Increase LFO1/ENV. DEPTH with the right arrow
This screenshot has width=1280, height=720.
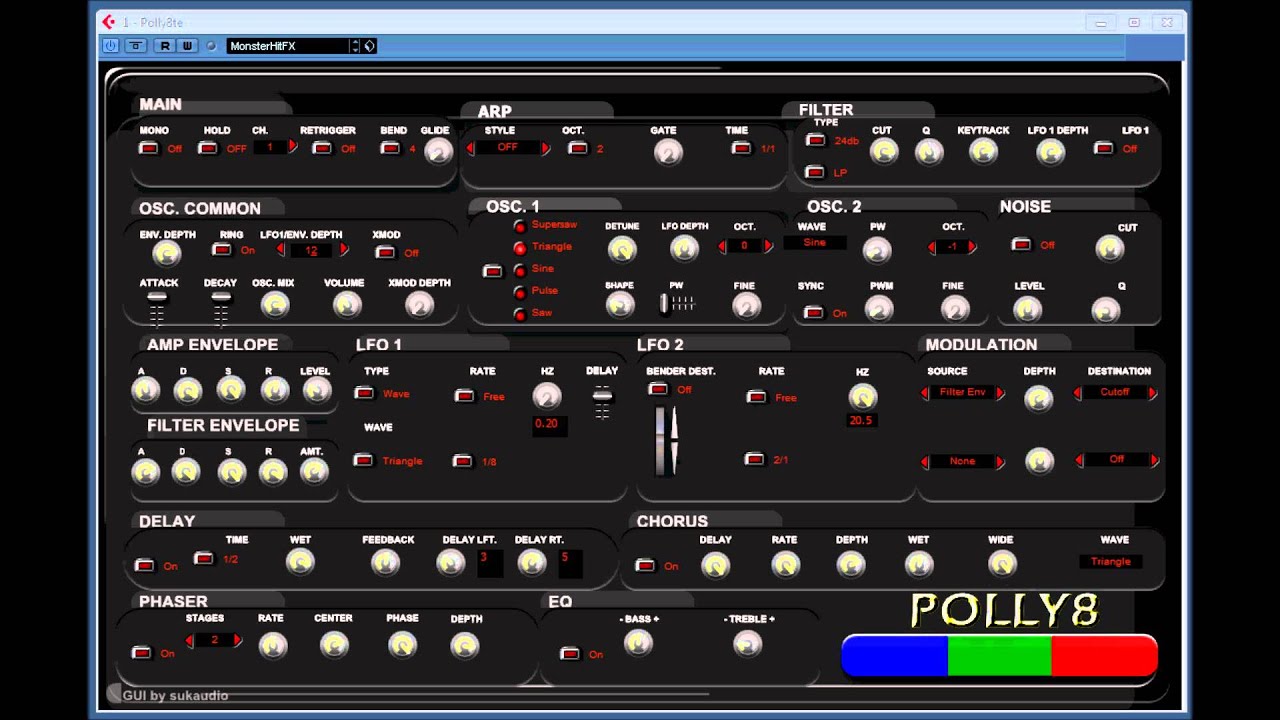click(x=345, y=250)
